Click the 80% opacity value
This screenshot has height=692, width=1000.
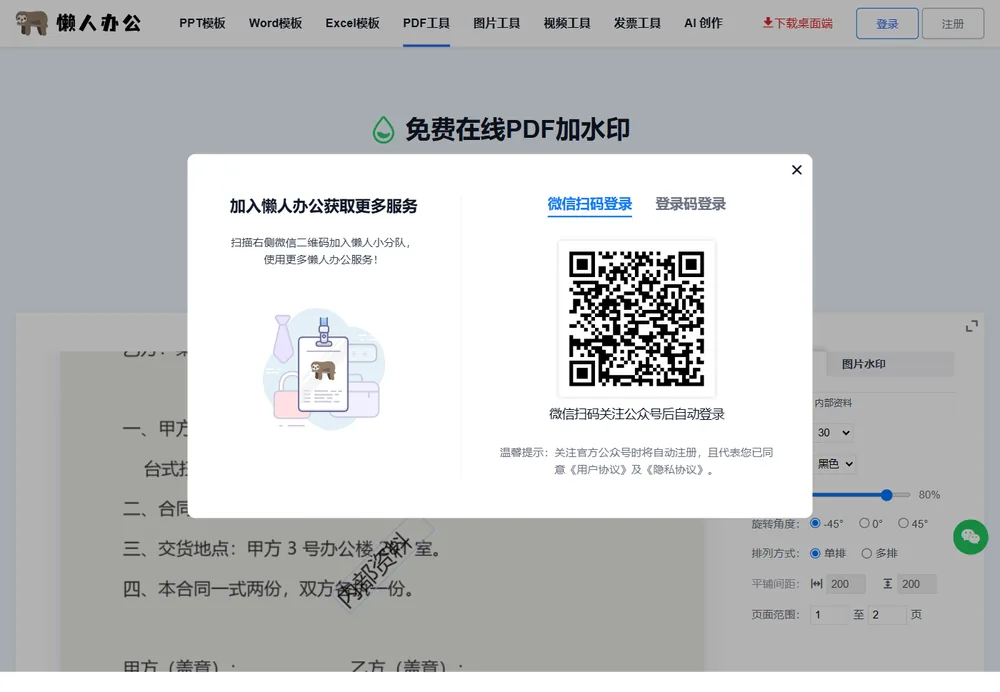(x=929, y=495)
